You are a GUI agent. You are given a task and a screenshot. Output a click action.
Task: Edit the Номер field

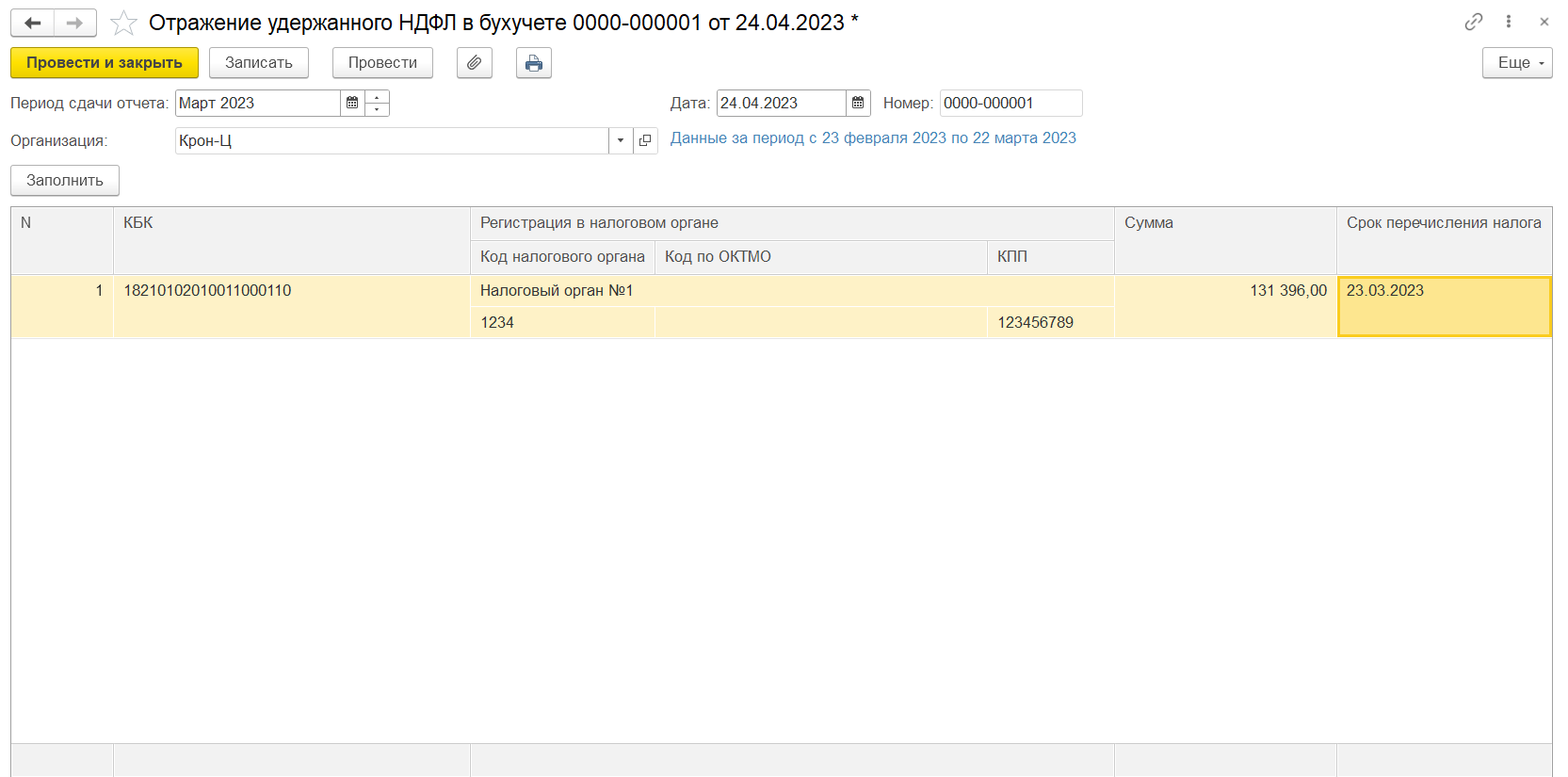click(1010, 103)
